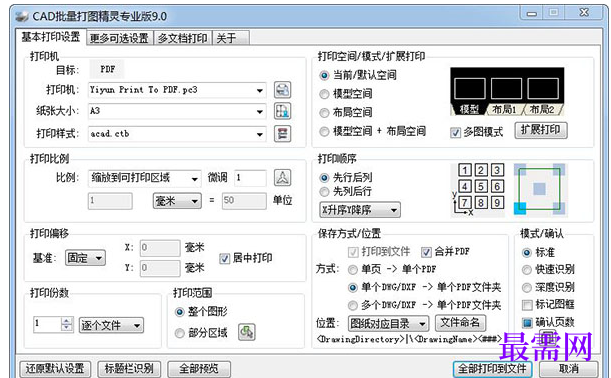
Task: Click the print copies number field
Action: pos(48,324)
